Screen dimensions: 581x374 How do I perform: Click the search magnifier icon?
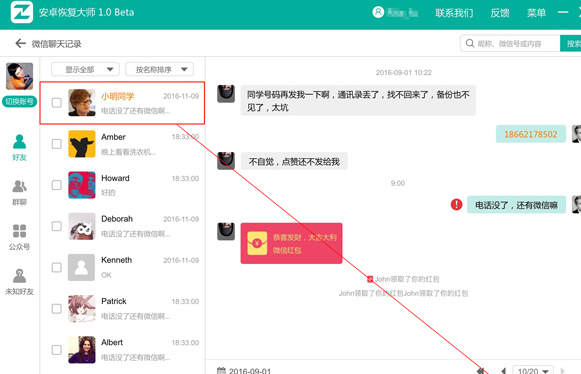[x=470, y=43]
